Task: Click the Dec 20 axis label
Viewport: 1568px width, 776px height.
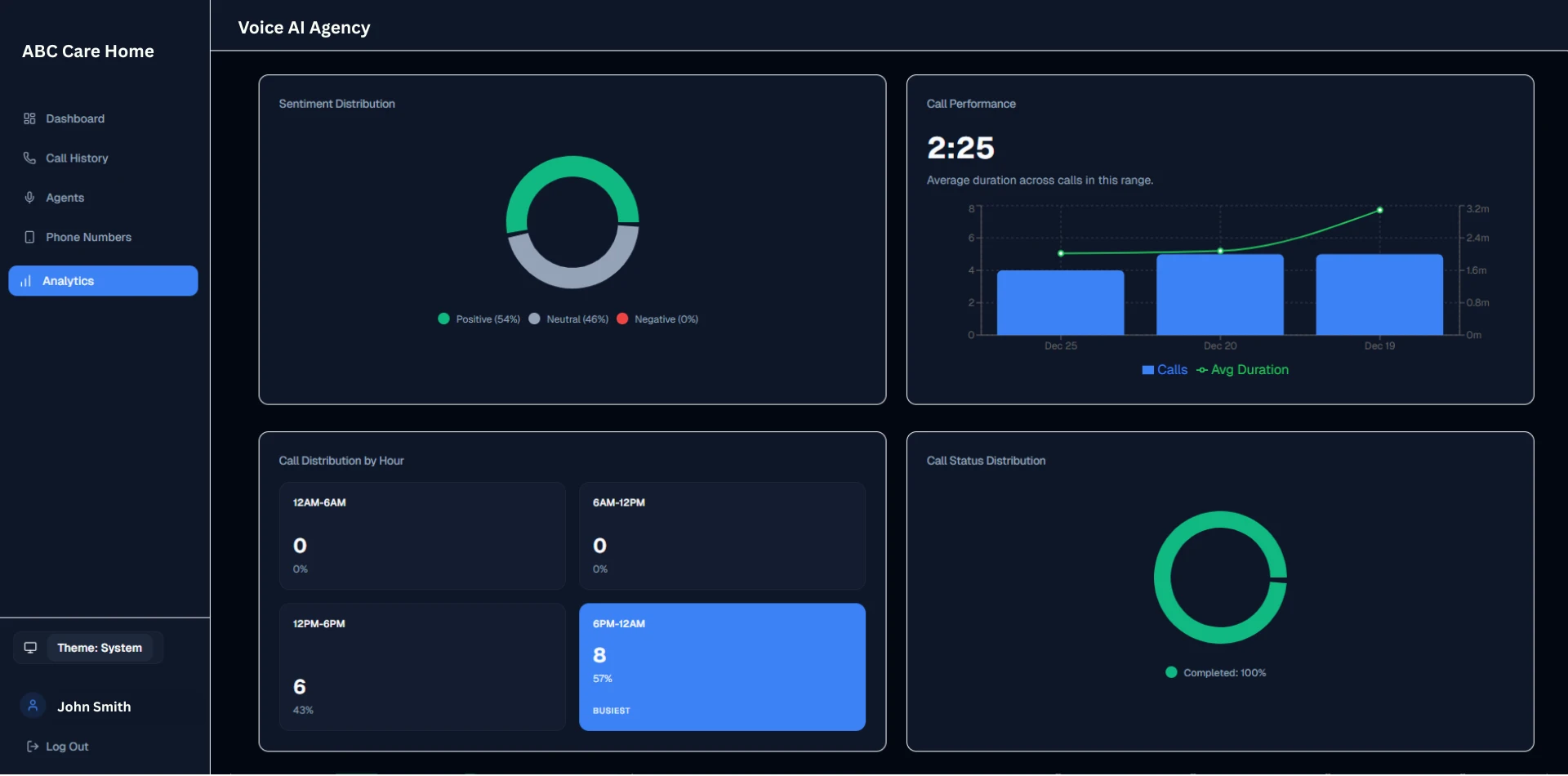Action: tap(1220, 346)
